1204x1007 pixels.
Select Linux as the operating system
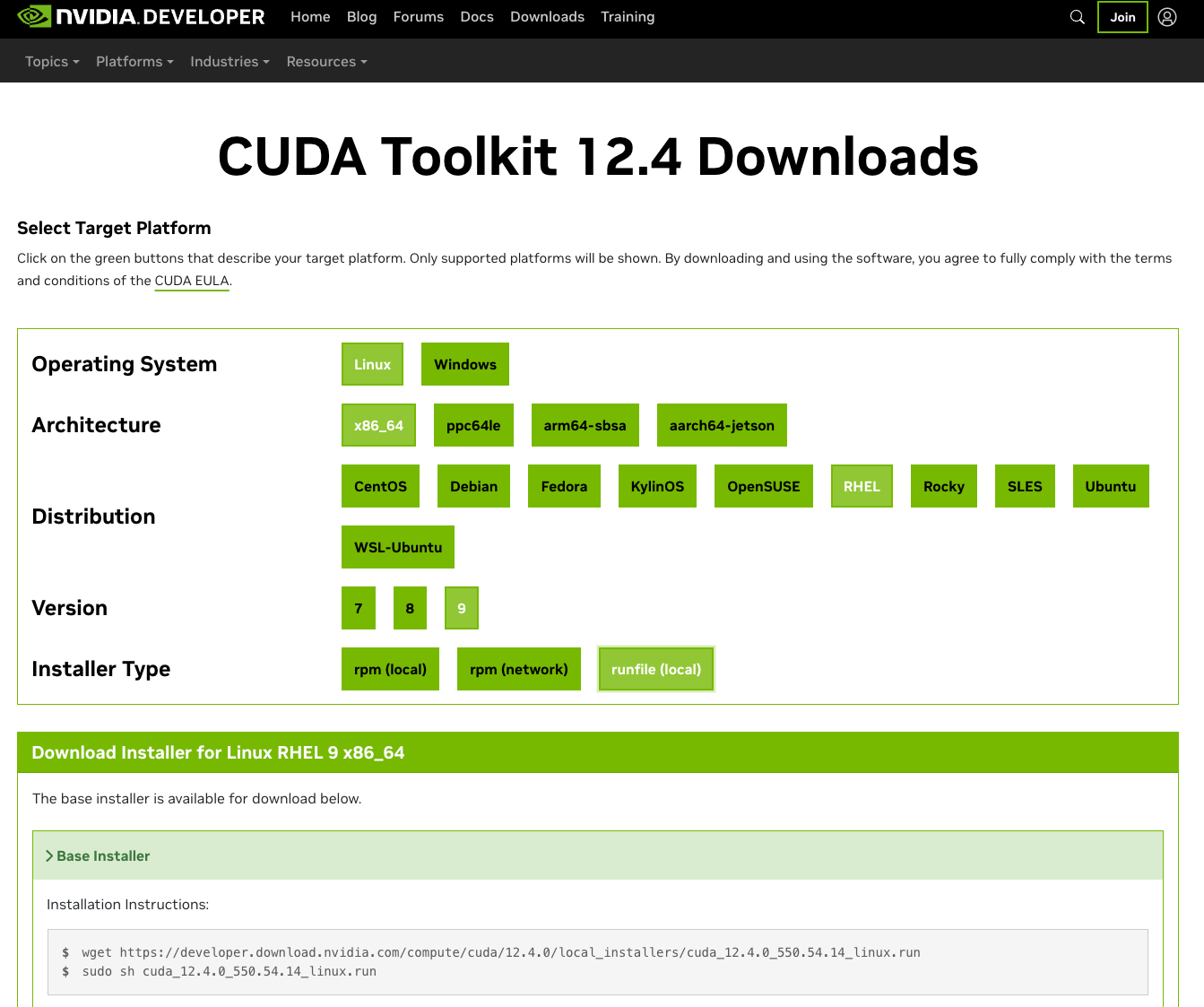tap(372, 364)
